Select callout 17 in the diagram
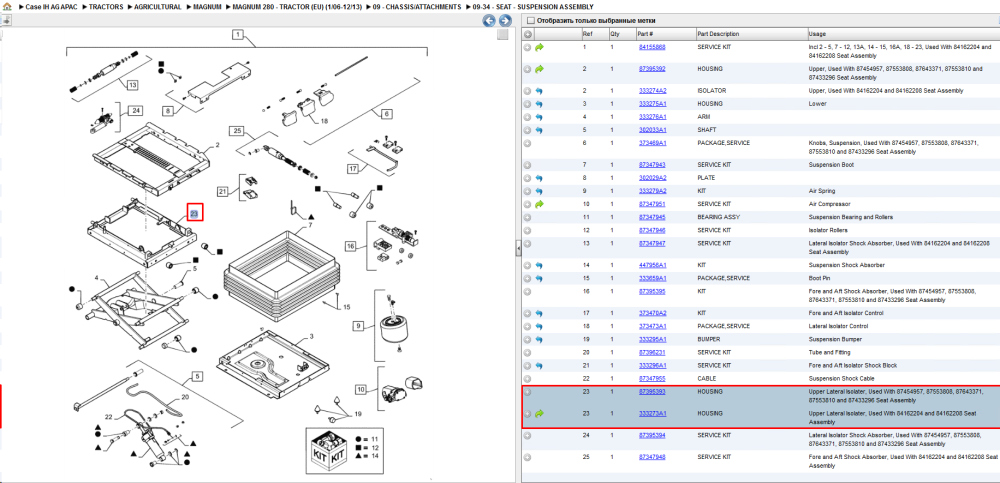Image resolution: width=1000 pixels, height=483 pixels. coord(354,169)
